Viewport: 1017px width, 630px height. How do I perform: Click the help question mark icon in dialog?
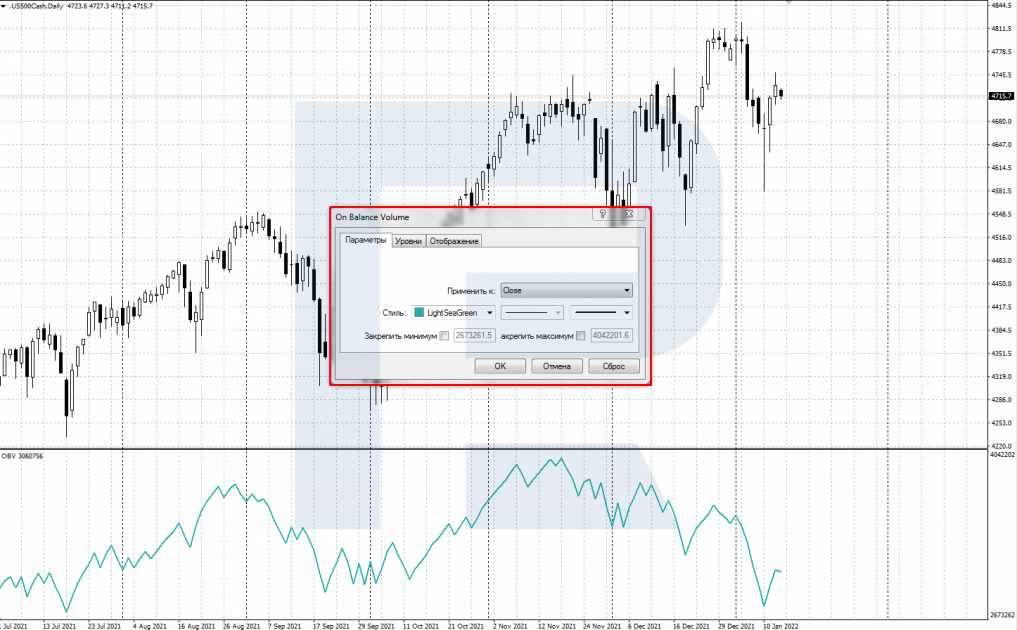click(603, 215)
